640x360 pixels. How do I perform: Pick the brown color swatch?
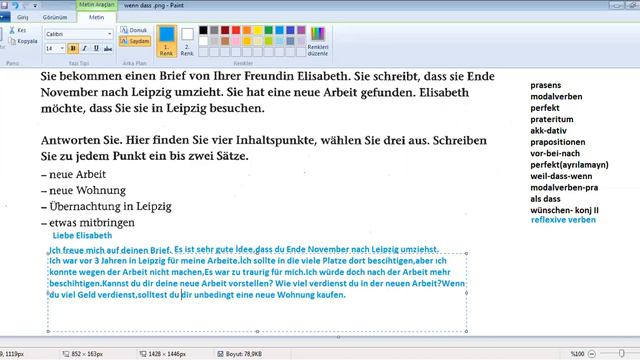[225, 41]
